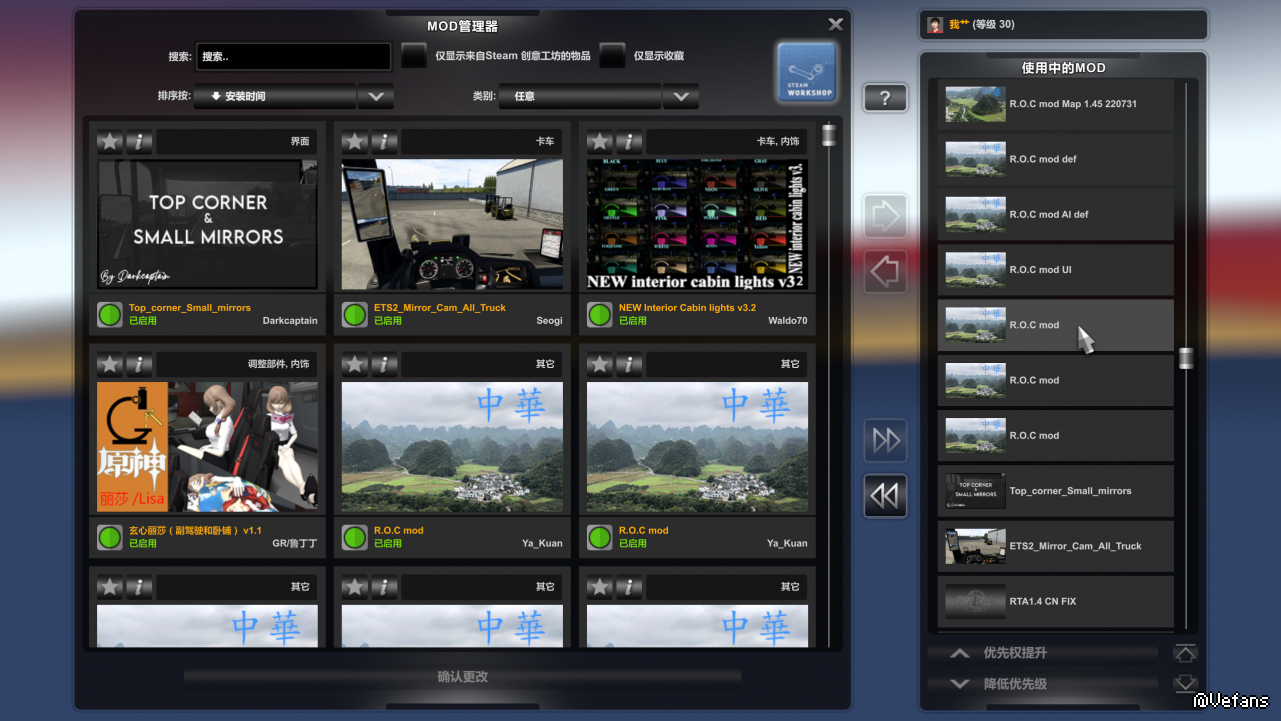Click the profile avatar next to 等级 30
The width and height of the screenshot is (1281, 721).
[935, 25]
